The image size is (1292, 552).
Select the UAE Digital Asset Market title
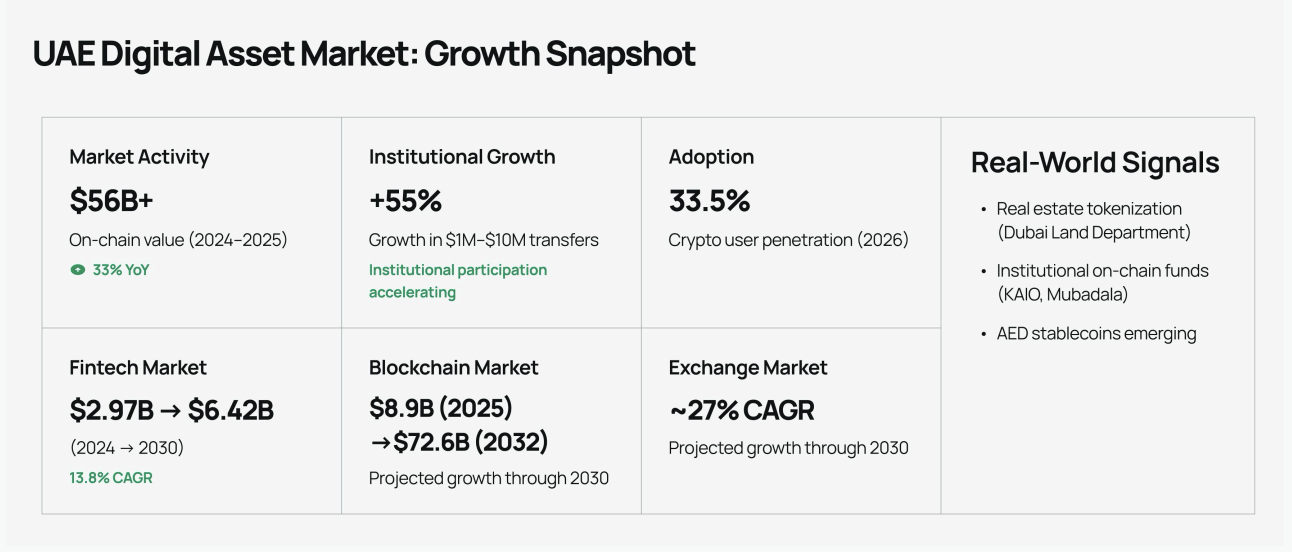(364, 54)
